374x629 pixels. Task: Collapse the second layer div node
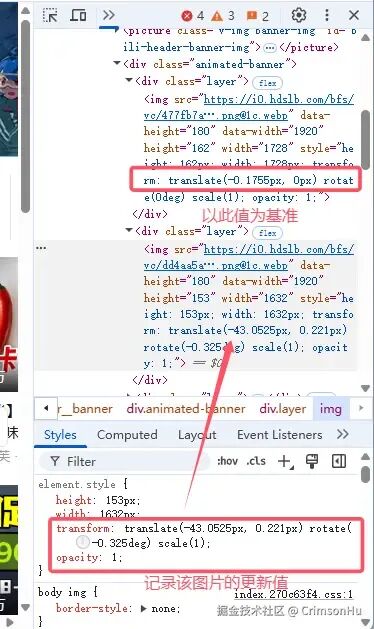129,230
